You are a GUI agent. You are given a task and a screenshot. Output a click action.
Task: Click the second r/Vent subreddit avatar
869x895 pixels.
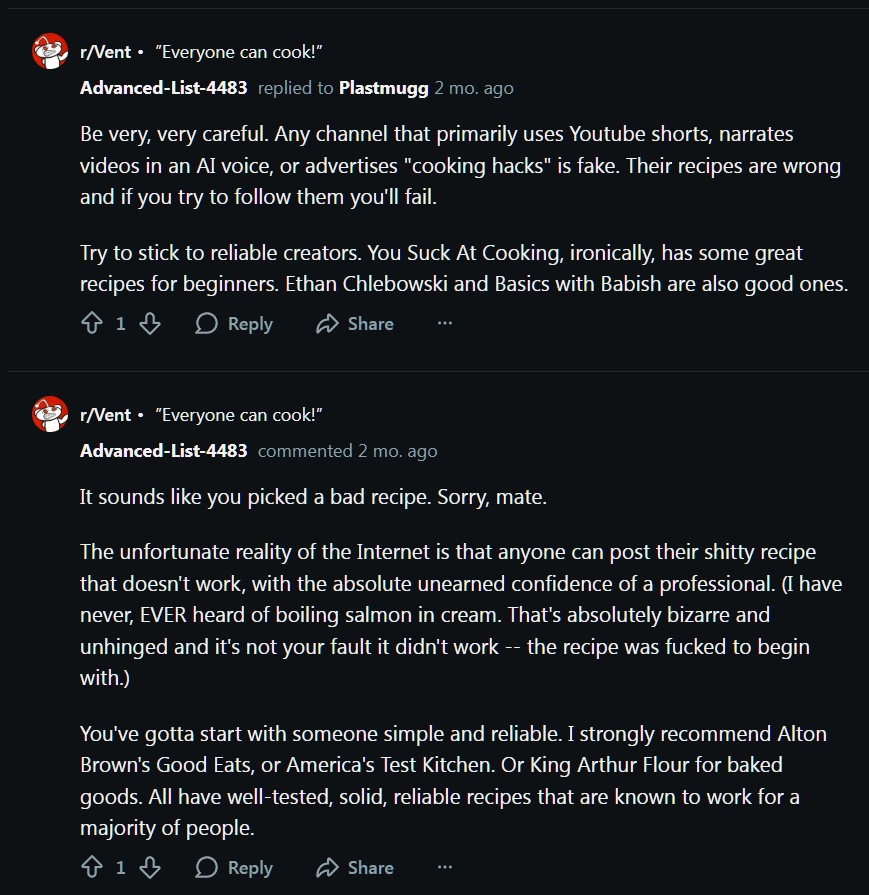click(50, 415)
